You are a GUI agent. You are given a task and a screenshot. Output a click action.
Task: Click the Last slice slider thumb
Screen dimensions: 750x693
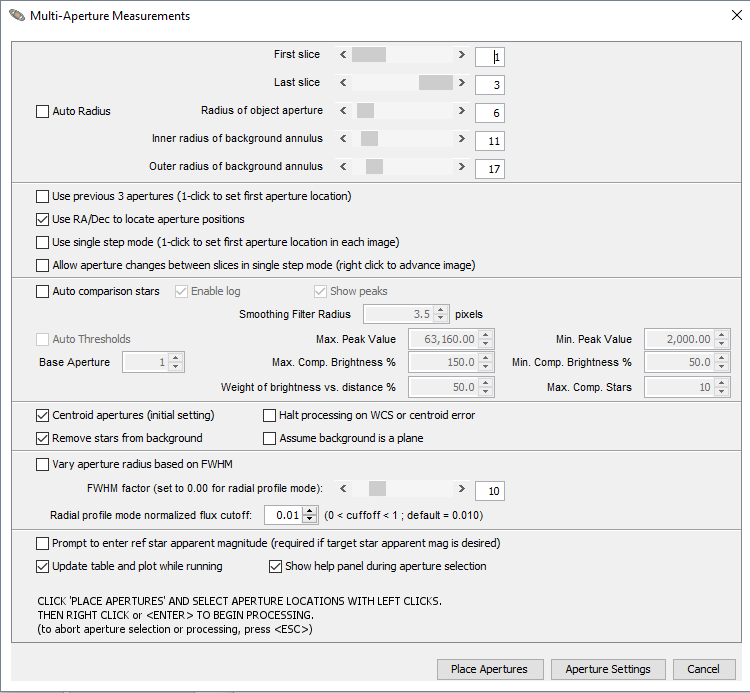tap(435, 83)
